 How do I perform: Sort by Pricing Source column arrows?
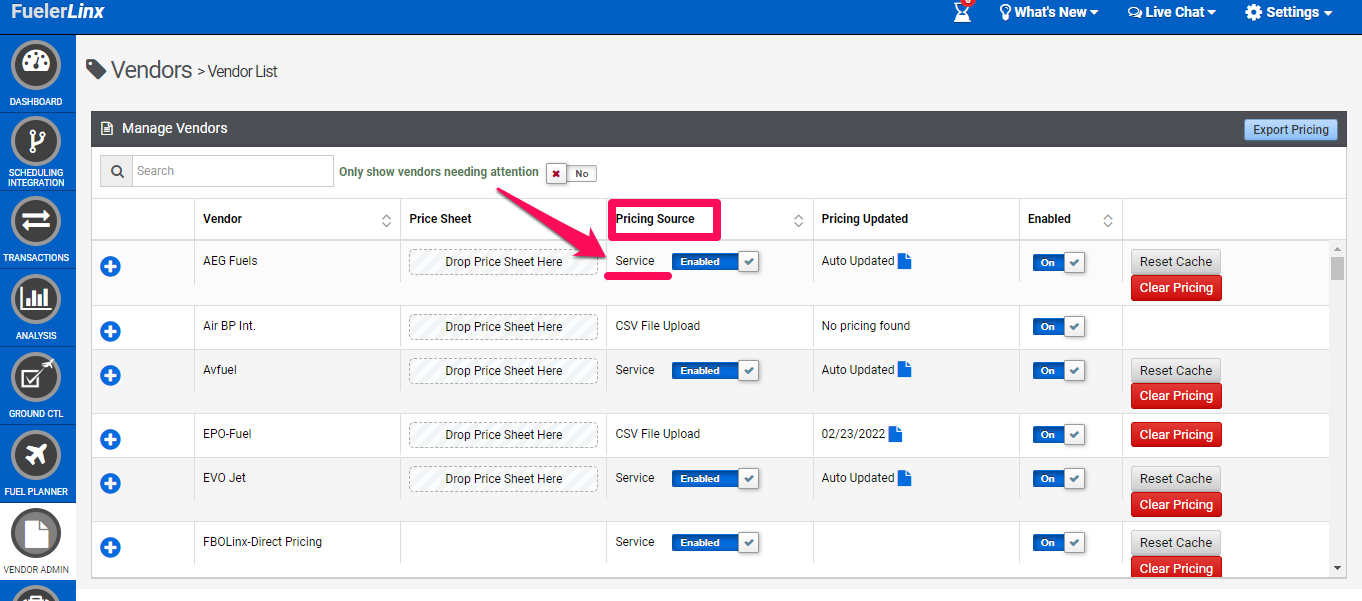click(x=799, y=220)
